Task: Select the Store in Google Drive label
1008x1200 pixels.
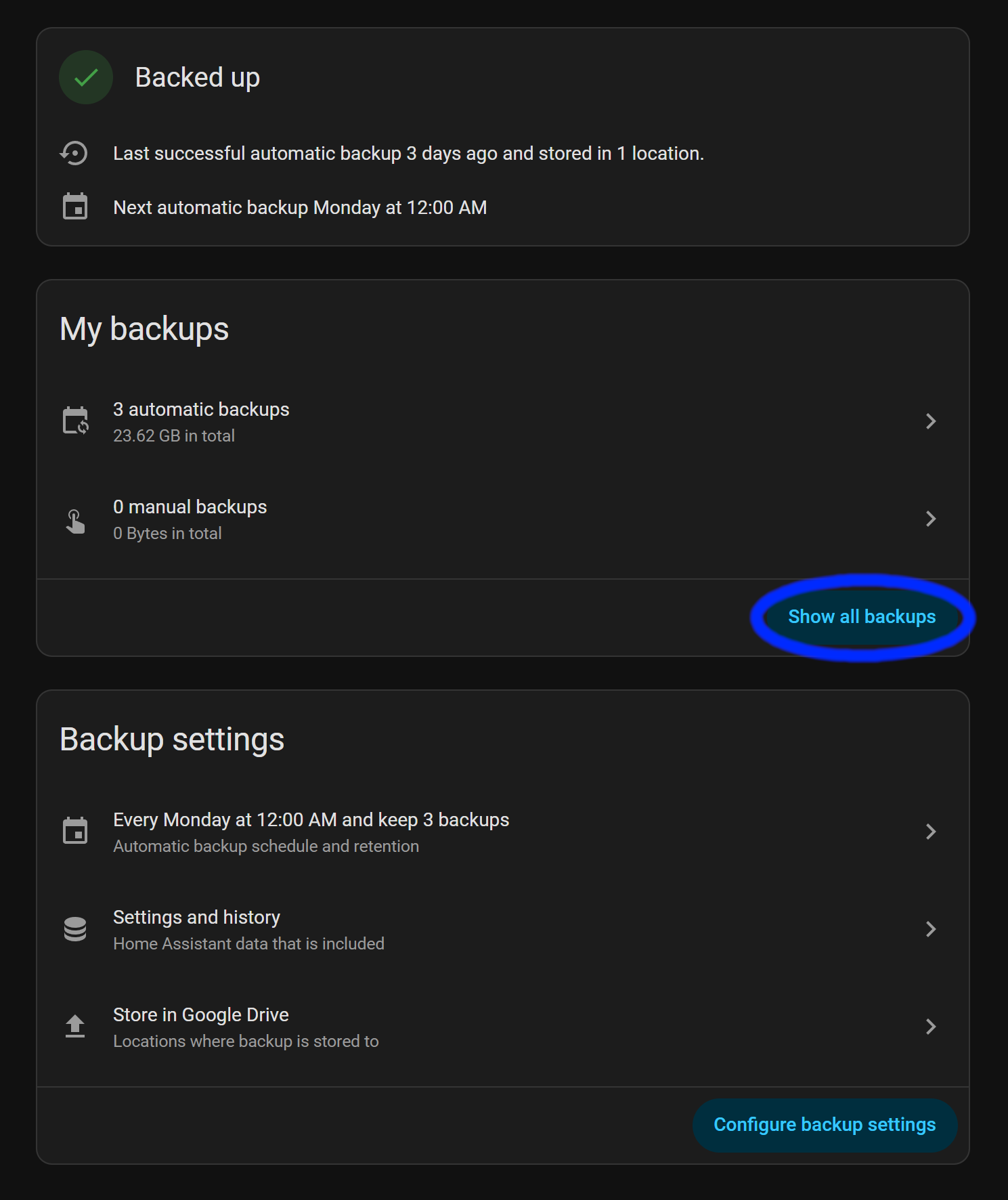Action: [201, 1015]
